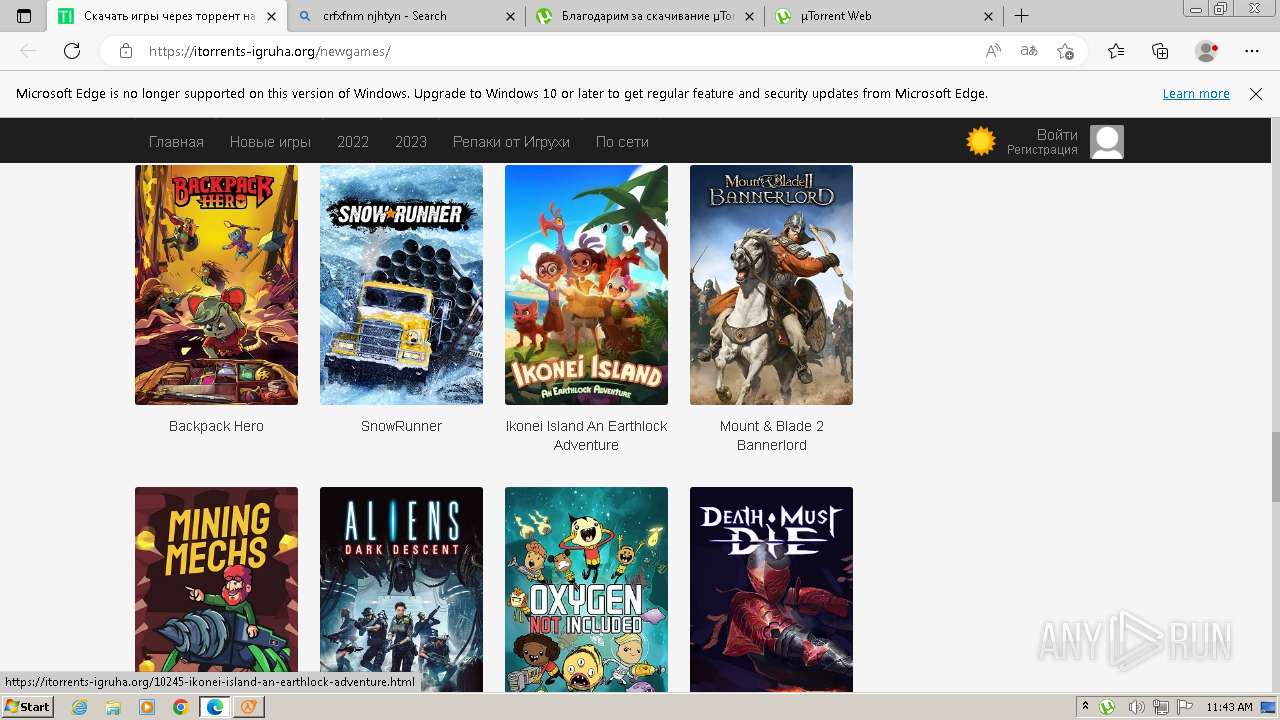1280x720 pixels.
Task: Launch Internet Explorer from taskbar
Action: (80, 707)
